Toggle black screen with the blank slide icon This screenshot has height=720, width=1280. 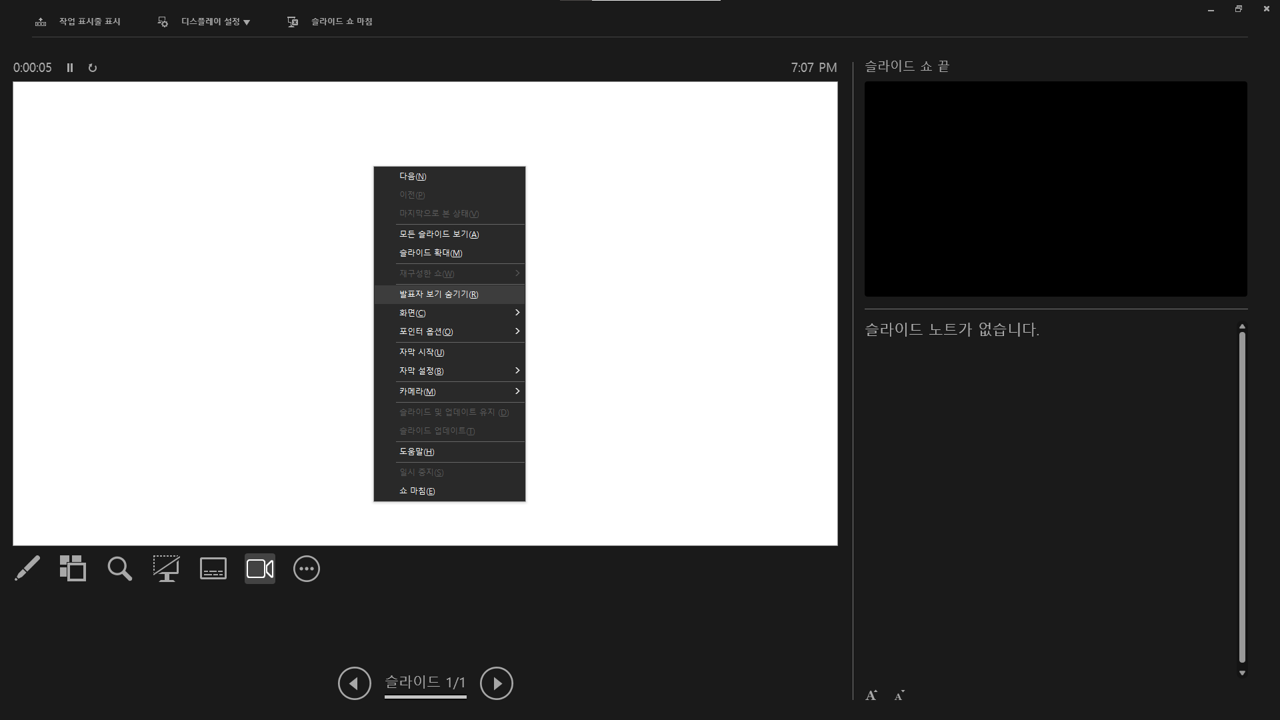pos(166,568)
